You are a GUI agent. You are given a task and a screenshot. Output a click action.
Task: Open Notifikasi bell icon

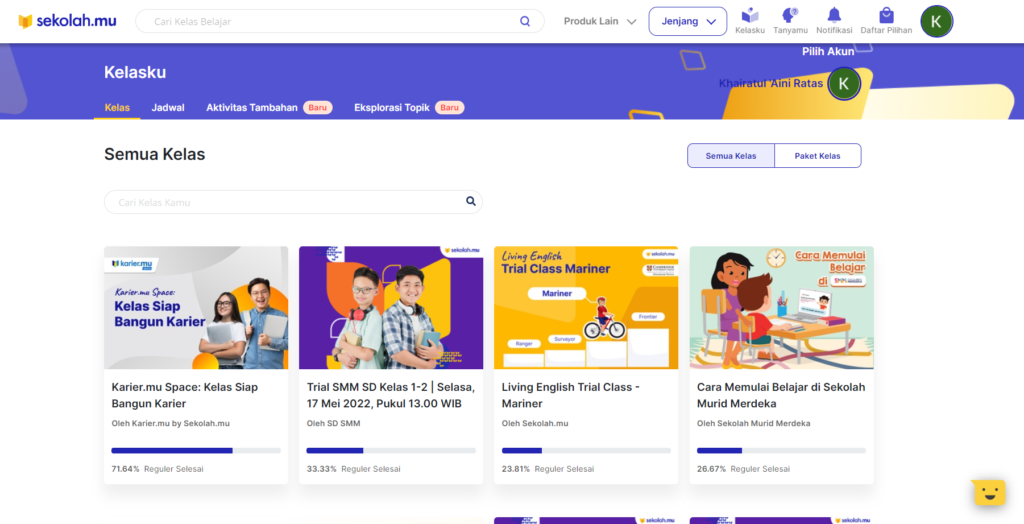coord(834,21)
